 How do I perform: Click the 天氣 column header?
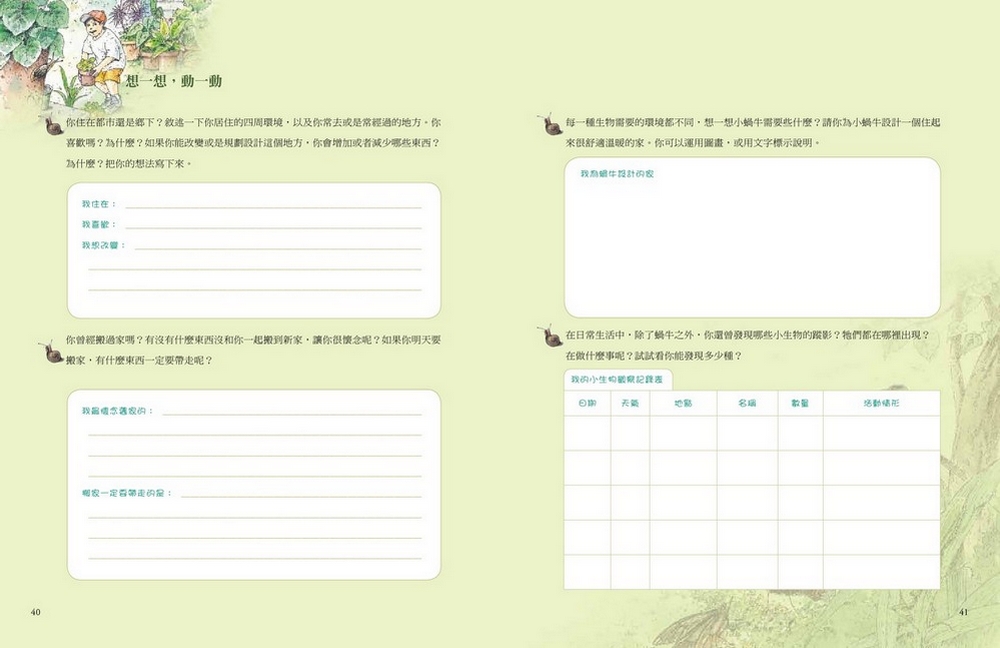point(630,403)
